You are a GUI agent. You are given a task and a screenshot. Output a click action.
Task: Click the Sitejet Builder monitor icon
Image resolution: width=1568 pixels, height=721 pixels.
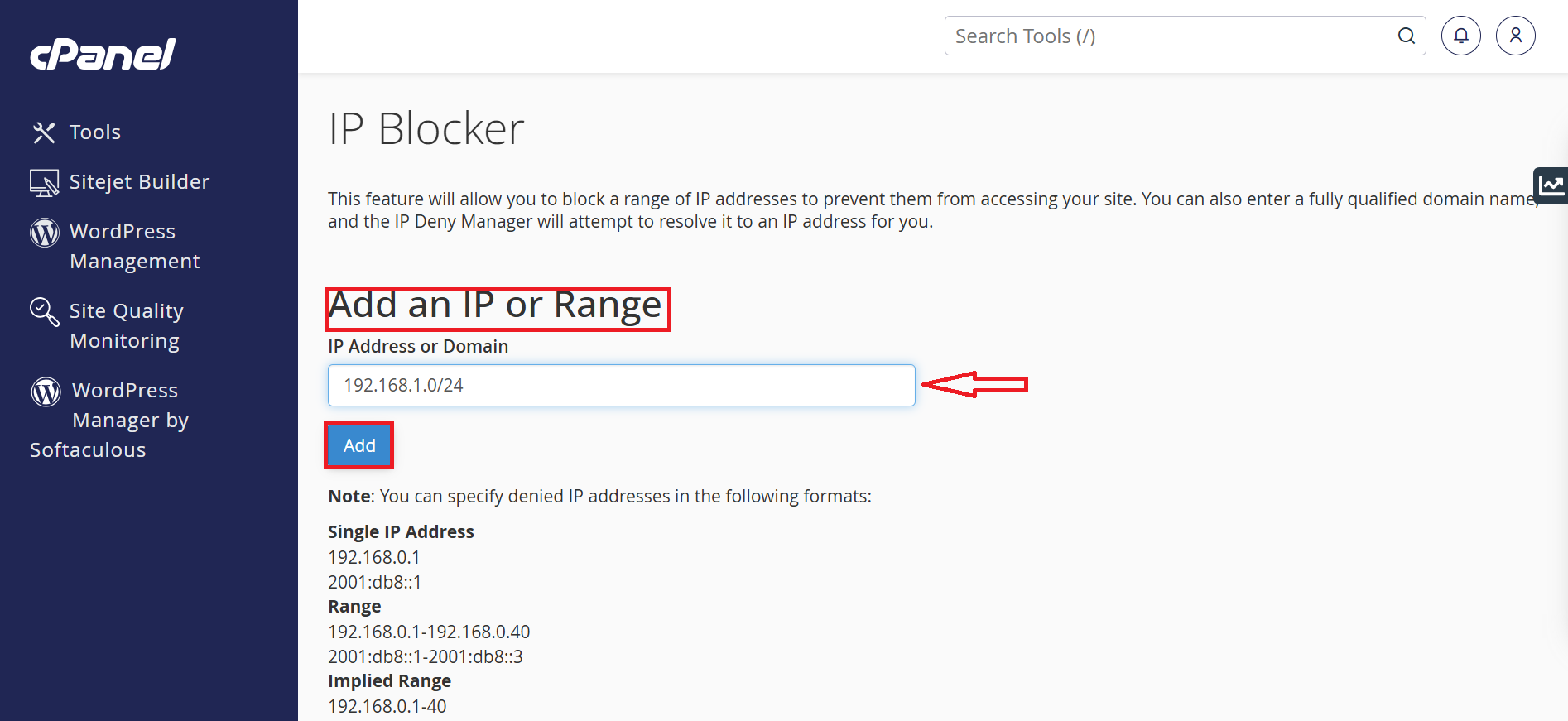pyautogui.click(x=44, y=182)
